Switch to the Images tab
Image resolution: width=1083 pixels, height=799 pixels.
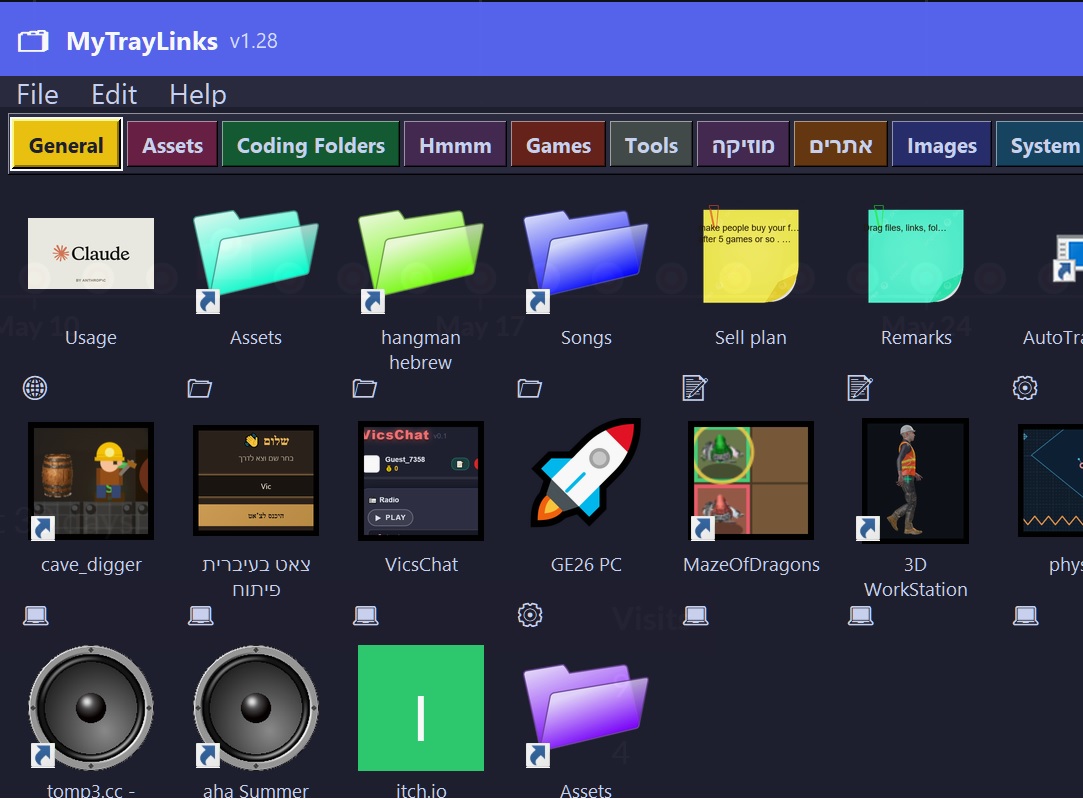pos(941,145)
